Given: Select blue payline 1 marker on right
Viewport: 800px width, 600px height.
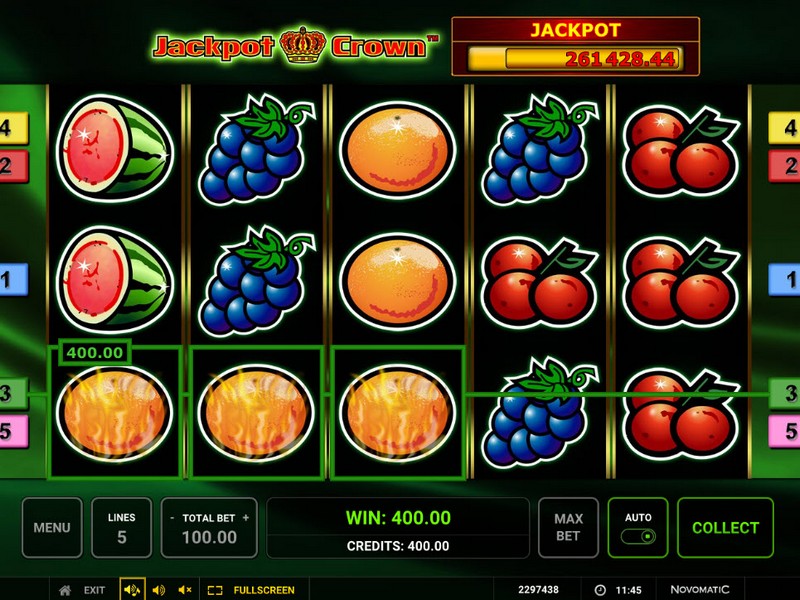Looking at the screenshot, I should pos(785,279).
